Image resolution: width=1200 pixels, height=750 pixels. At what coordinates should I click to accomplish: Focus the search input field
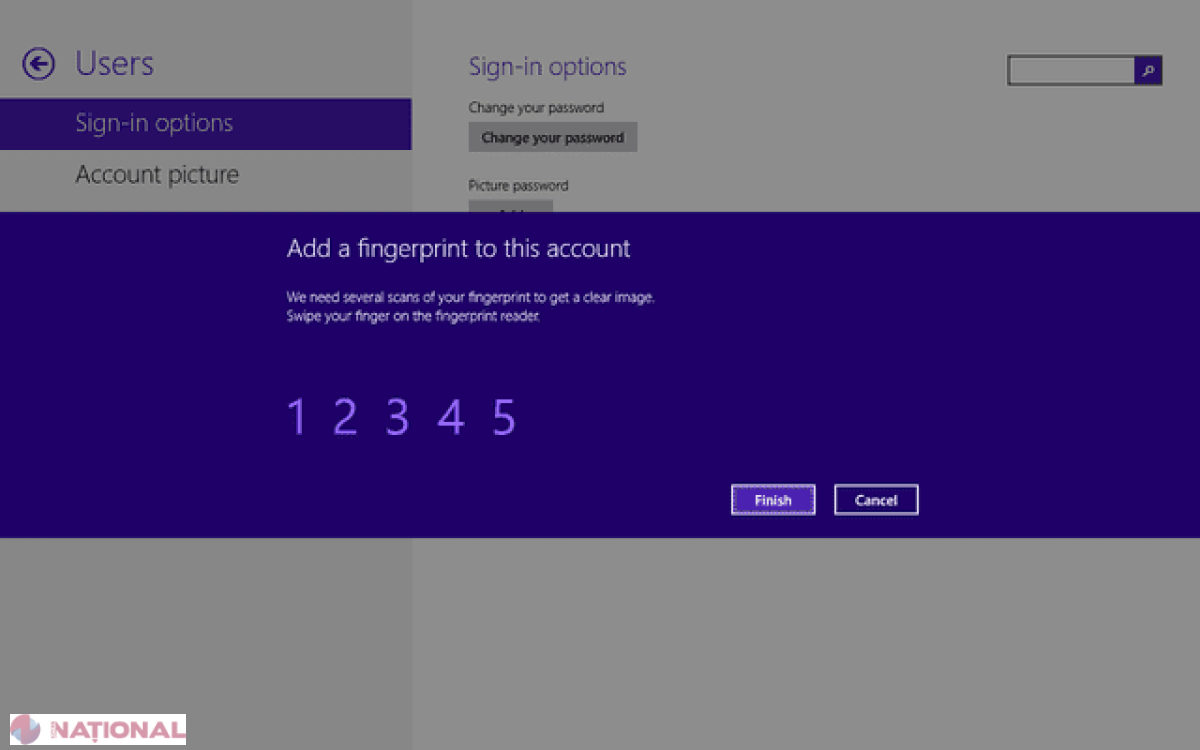(1071, 71)
